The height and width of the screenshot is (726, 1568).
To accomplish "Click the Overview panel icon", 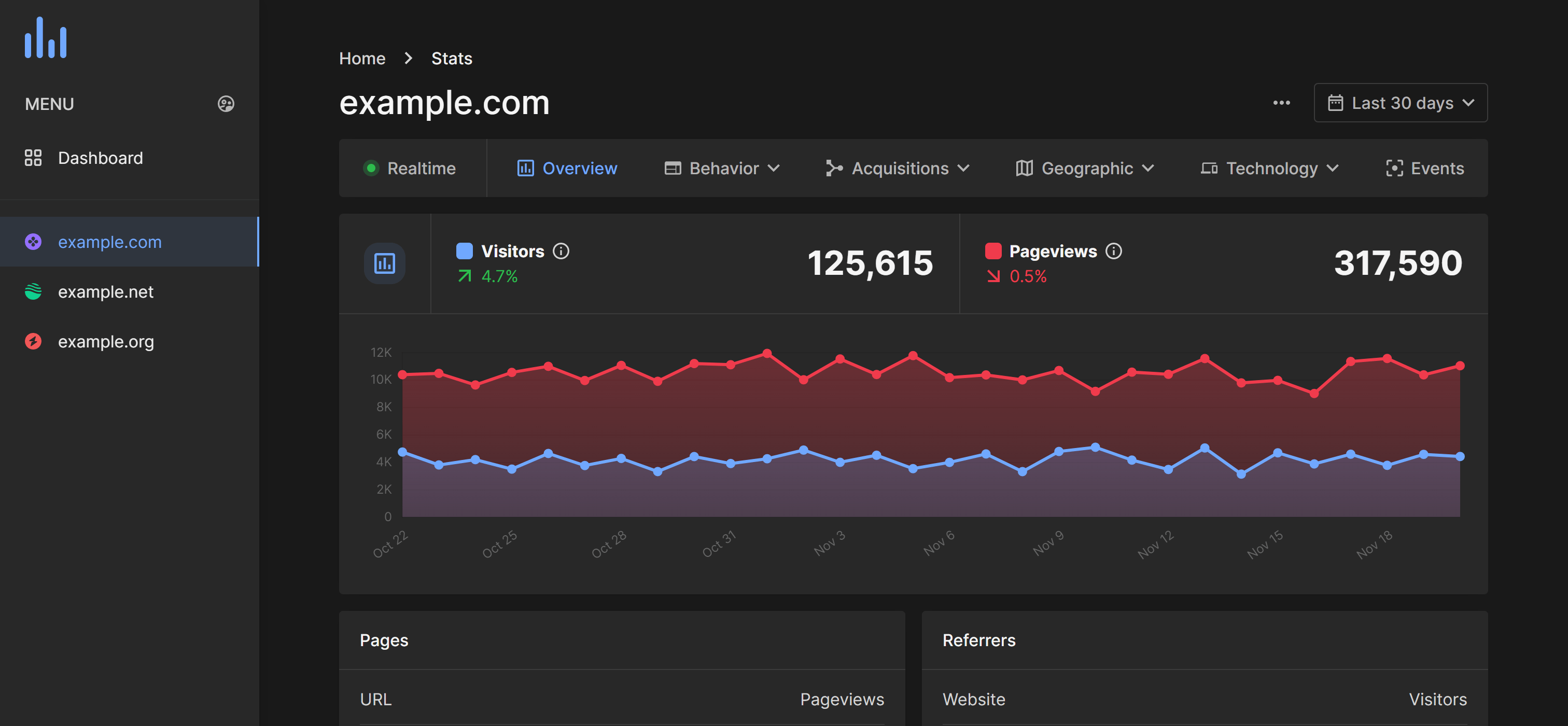I will click(523, 168).
